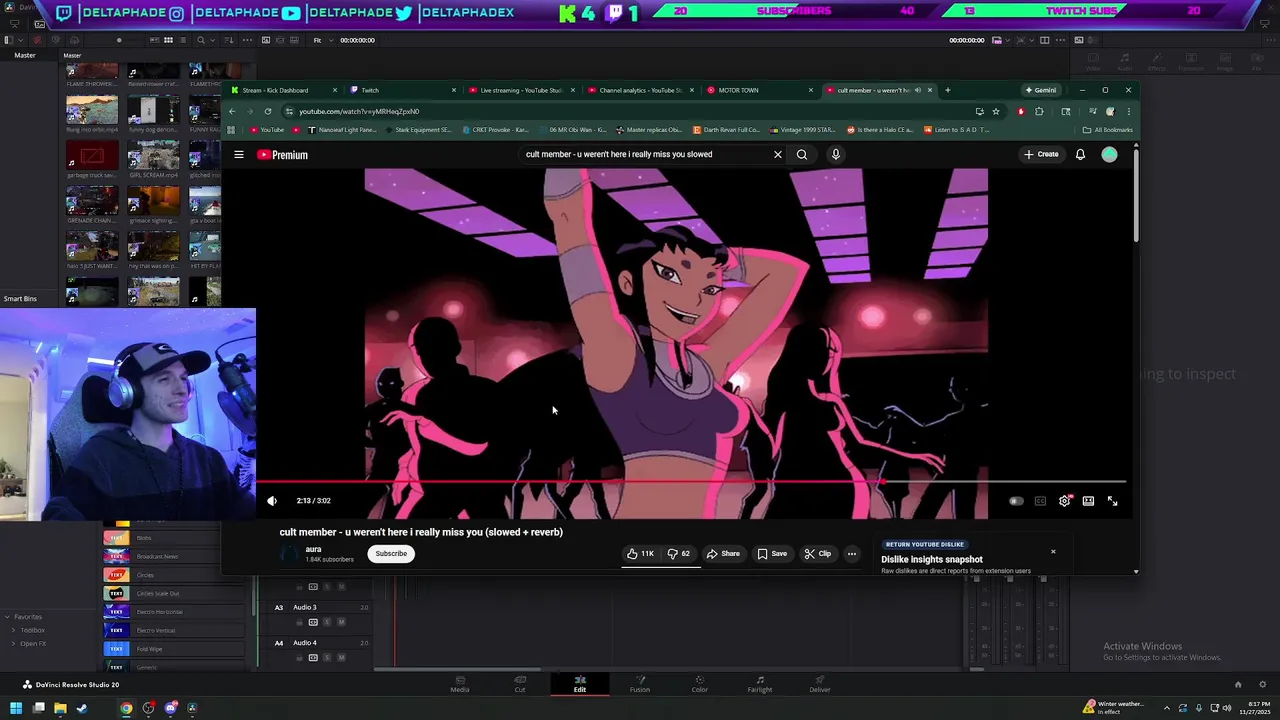
Task: Expand the Favorites section in Resolve
Action: pos(7,617)
